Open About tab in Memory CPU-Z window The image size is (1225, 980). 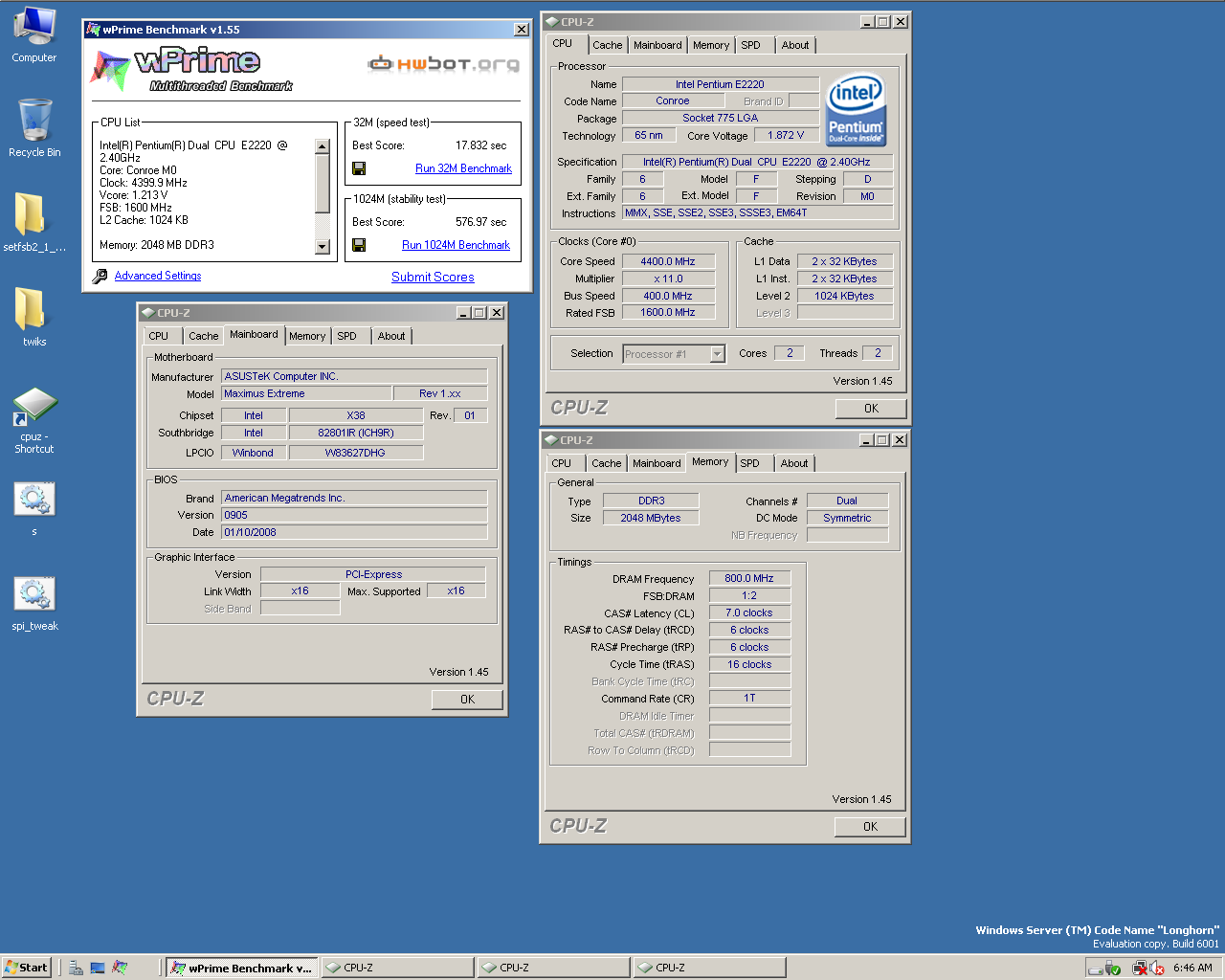point(794,463)
